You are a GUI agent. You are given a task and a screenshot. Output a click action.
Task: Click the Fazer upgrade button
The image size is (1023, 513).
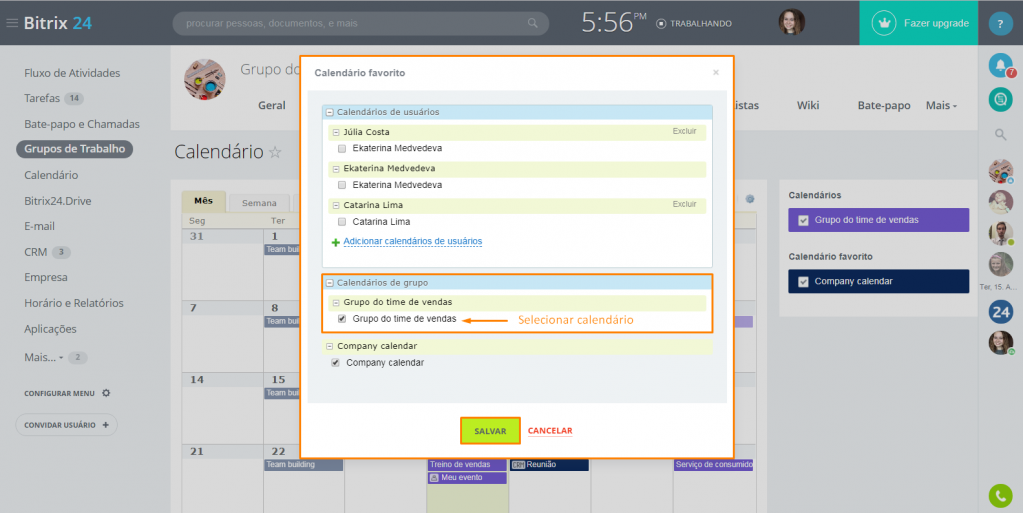(x=918, y=23)
